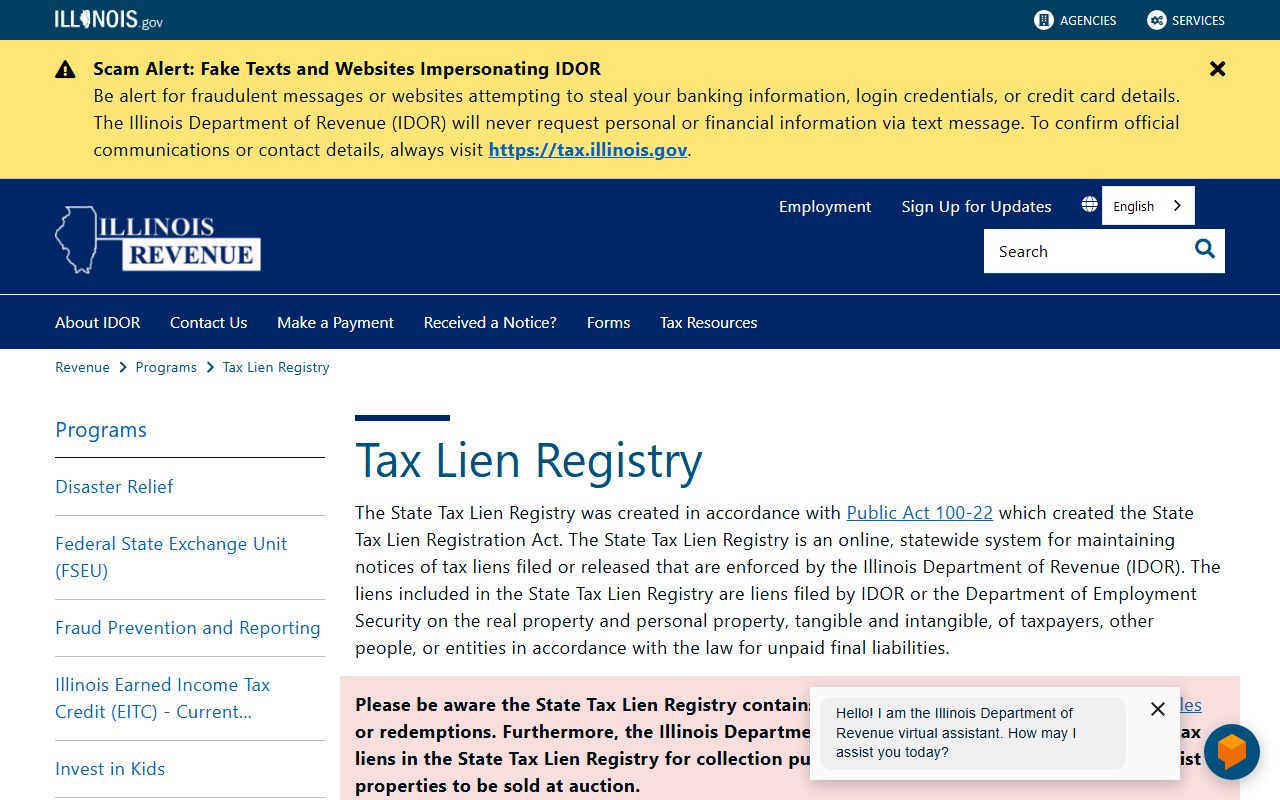Viewport: 1280px width, 800px height.
Task: Click Tax Lien Registry breadcrumb
Action: [276, 367]
